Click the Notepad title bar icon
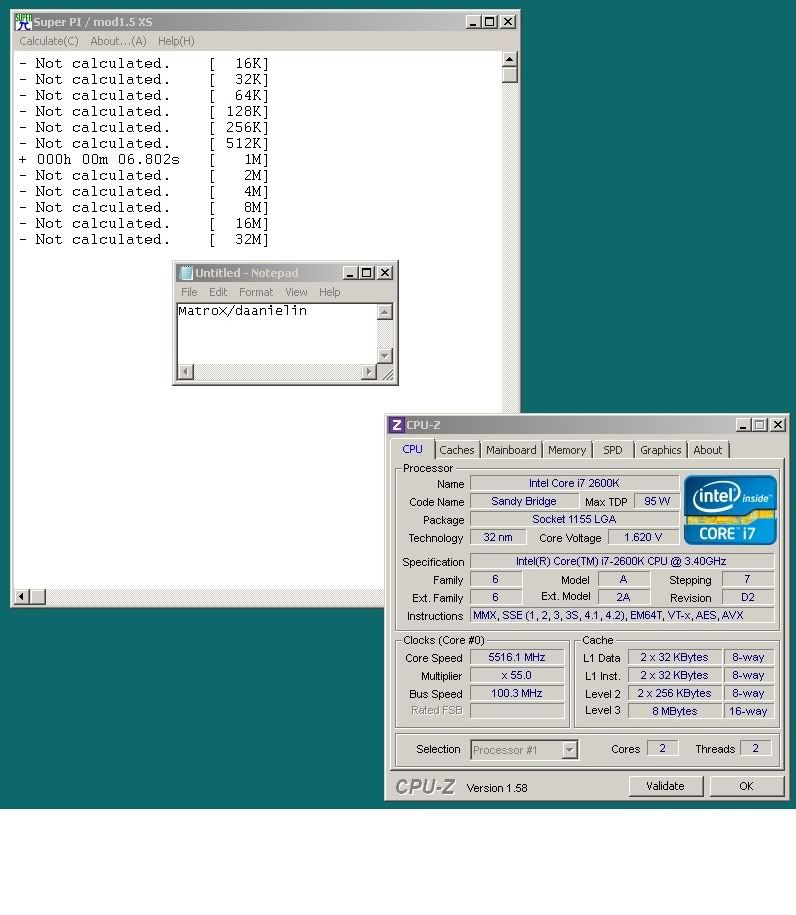The width and height of the screenshot is (796, 915). [185, 273]
